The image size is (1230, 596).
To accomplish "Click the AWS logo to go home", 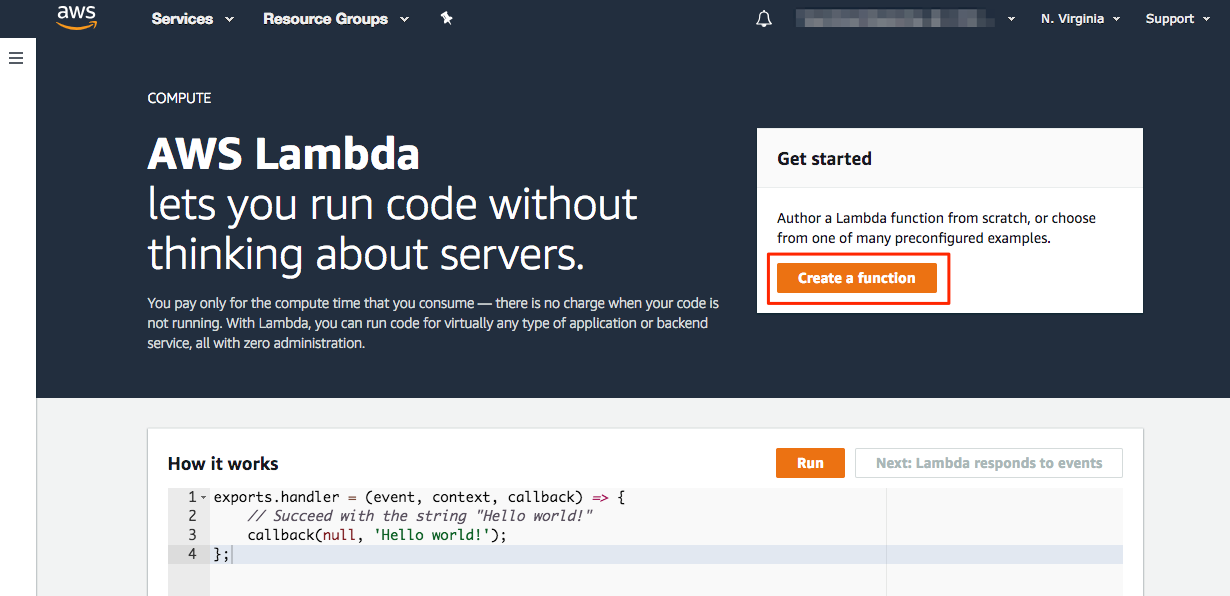I will (77, 17).
